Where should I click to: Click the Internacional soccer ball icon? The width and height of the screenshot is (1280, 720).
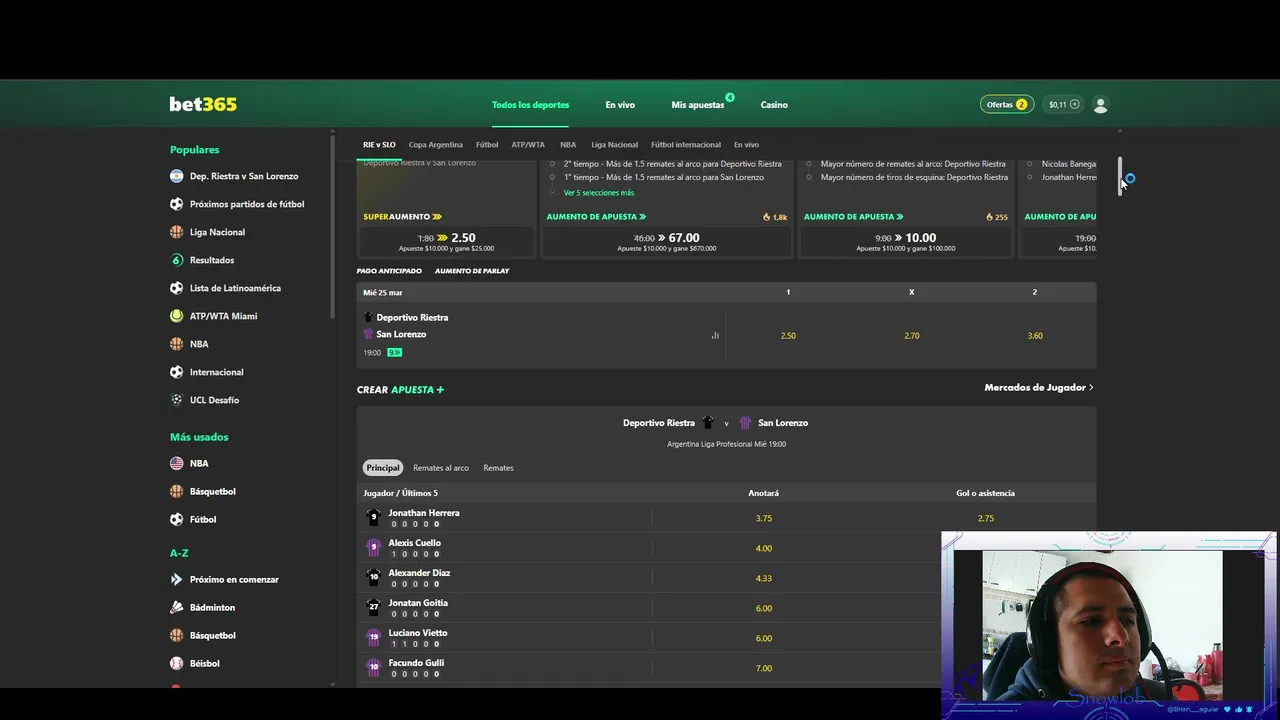pyautogui.click(x=176, y=372)
